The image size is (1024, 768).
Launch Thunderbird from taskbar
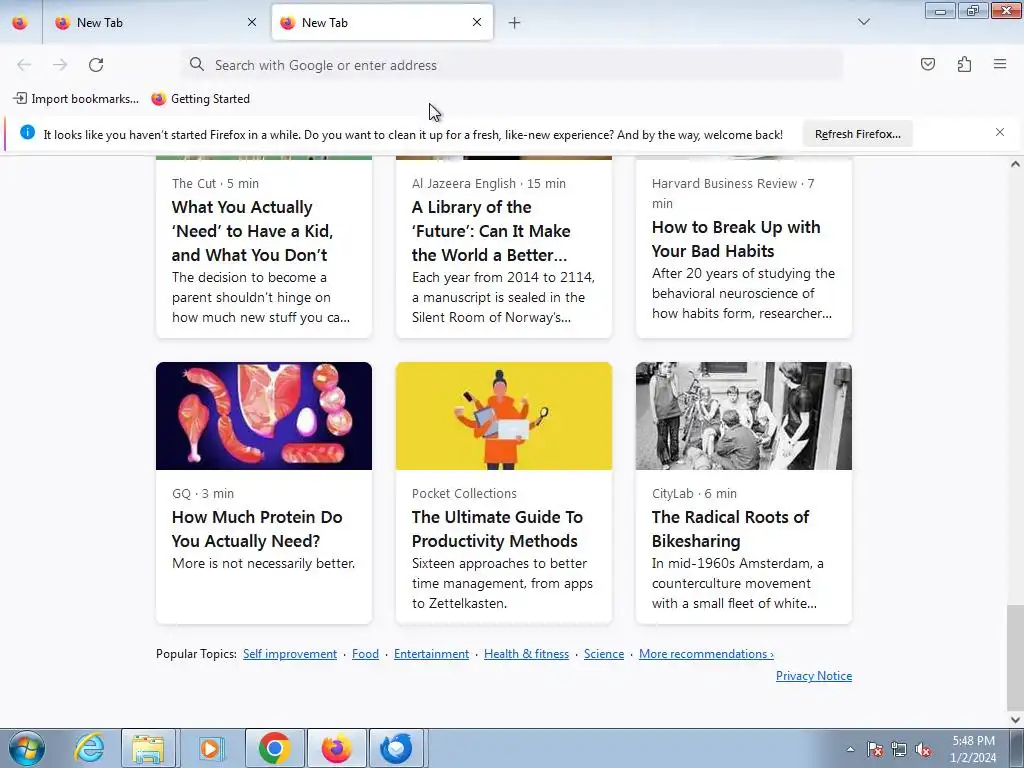[x=396, y=748]
